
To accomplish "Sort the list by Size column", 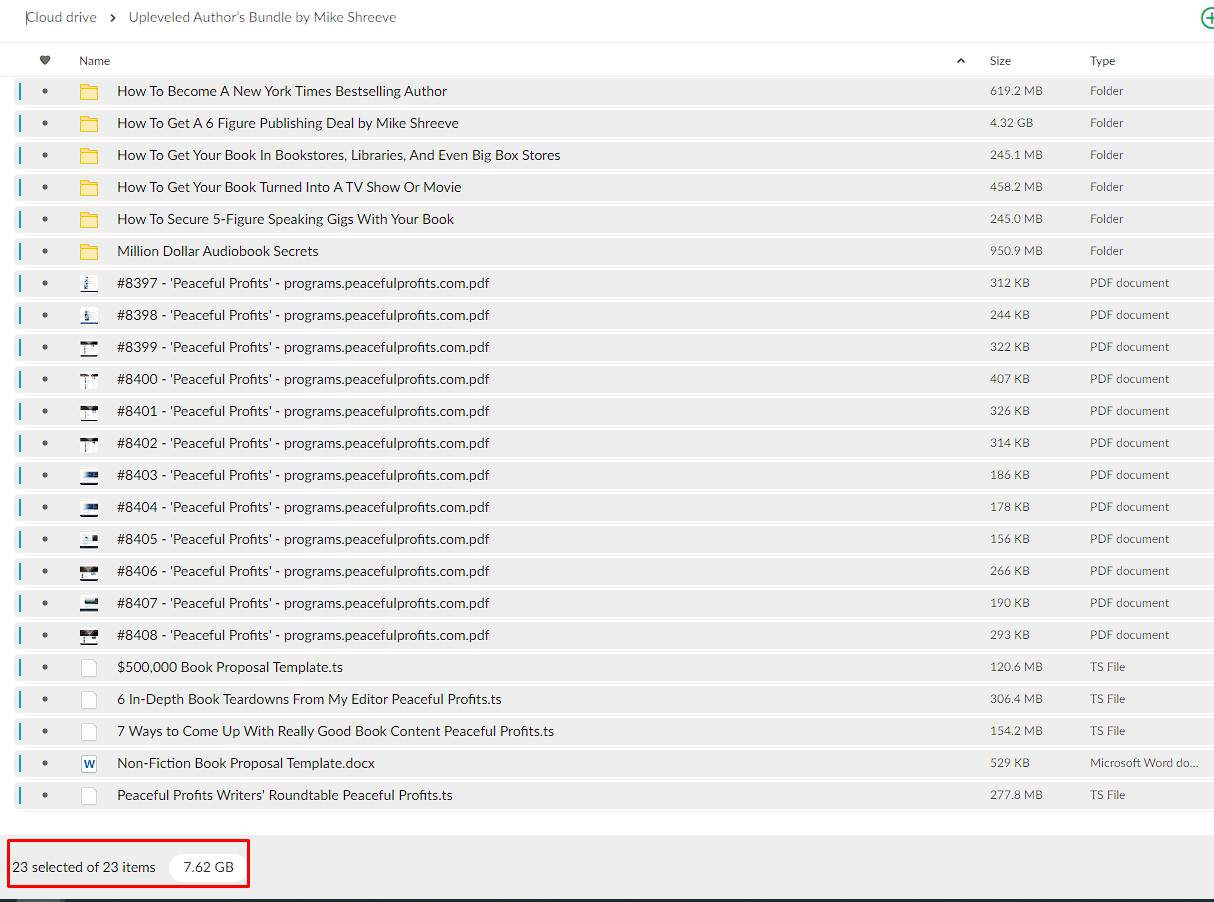I will (1000, 61).
